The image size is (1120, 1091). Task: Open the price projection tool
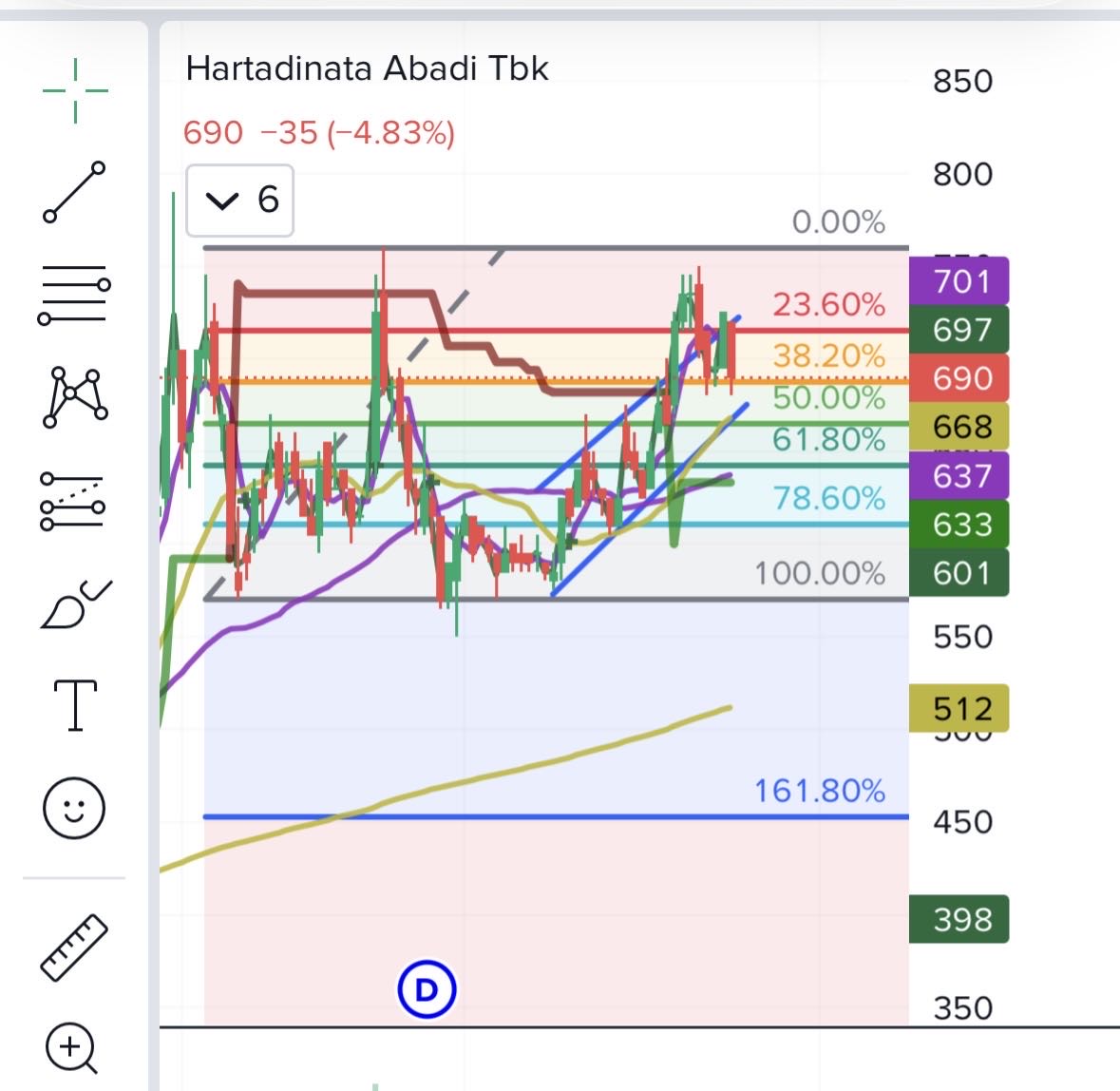point(73,501)
